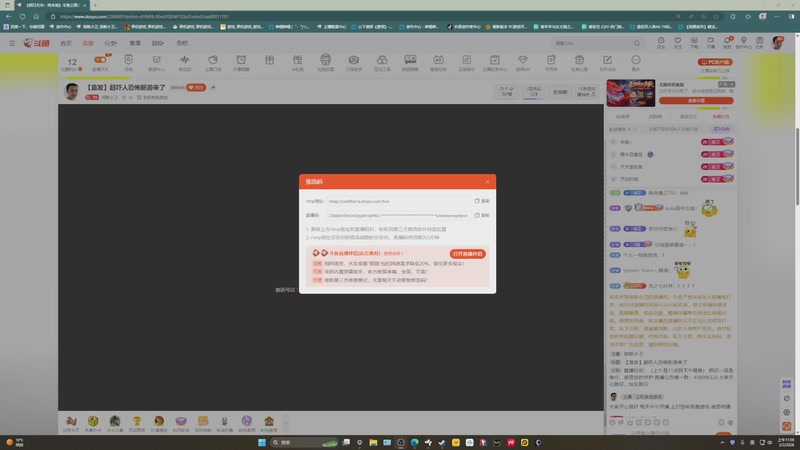Click the streamer avatar beside the room title
Image resolution: width=800 pixels, height=450 pixels.
[72, 91]
